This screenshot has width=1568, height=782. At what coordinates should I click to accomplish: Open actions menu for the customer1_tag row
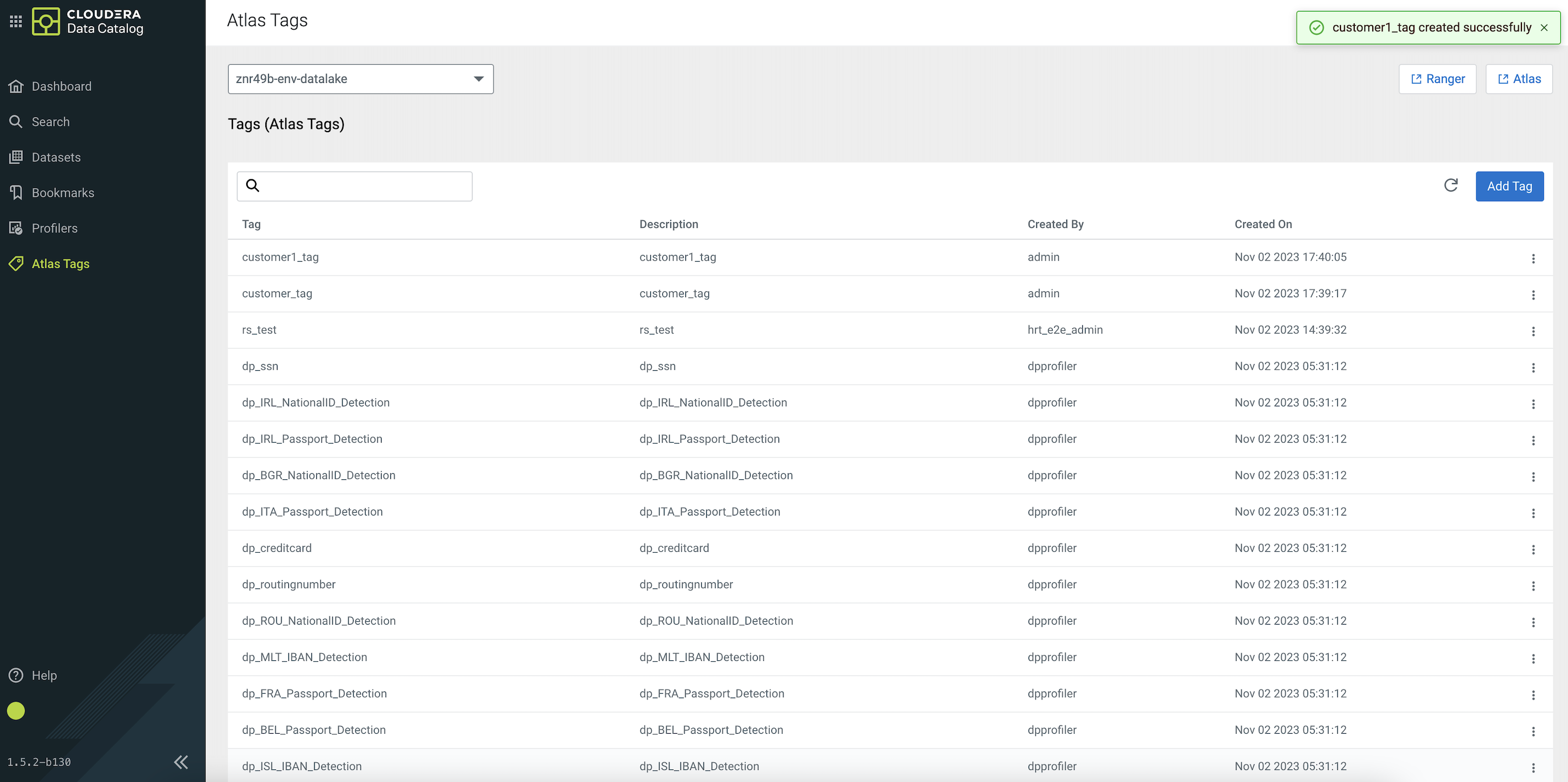pos(1533,258)
